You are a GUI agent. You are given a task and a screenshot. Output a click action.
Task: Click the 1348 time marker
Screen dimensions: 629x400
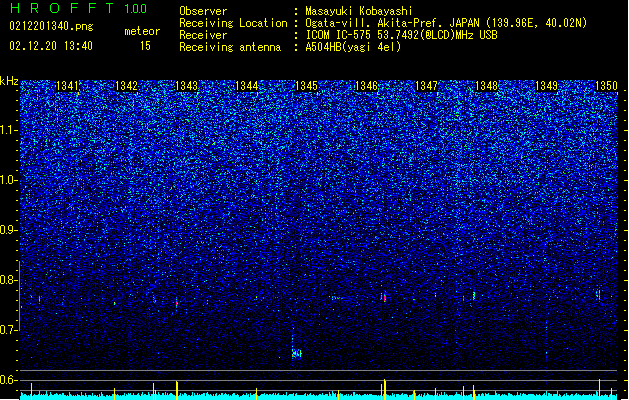tap(486, 86)
